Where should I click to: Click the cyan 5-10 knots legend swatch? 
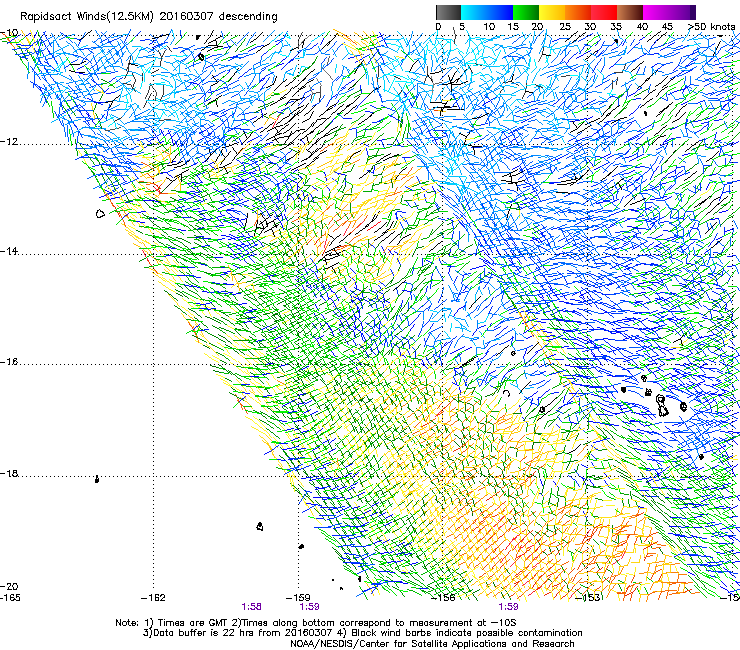point(474,12)
